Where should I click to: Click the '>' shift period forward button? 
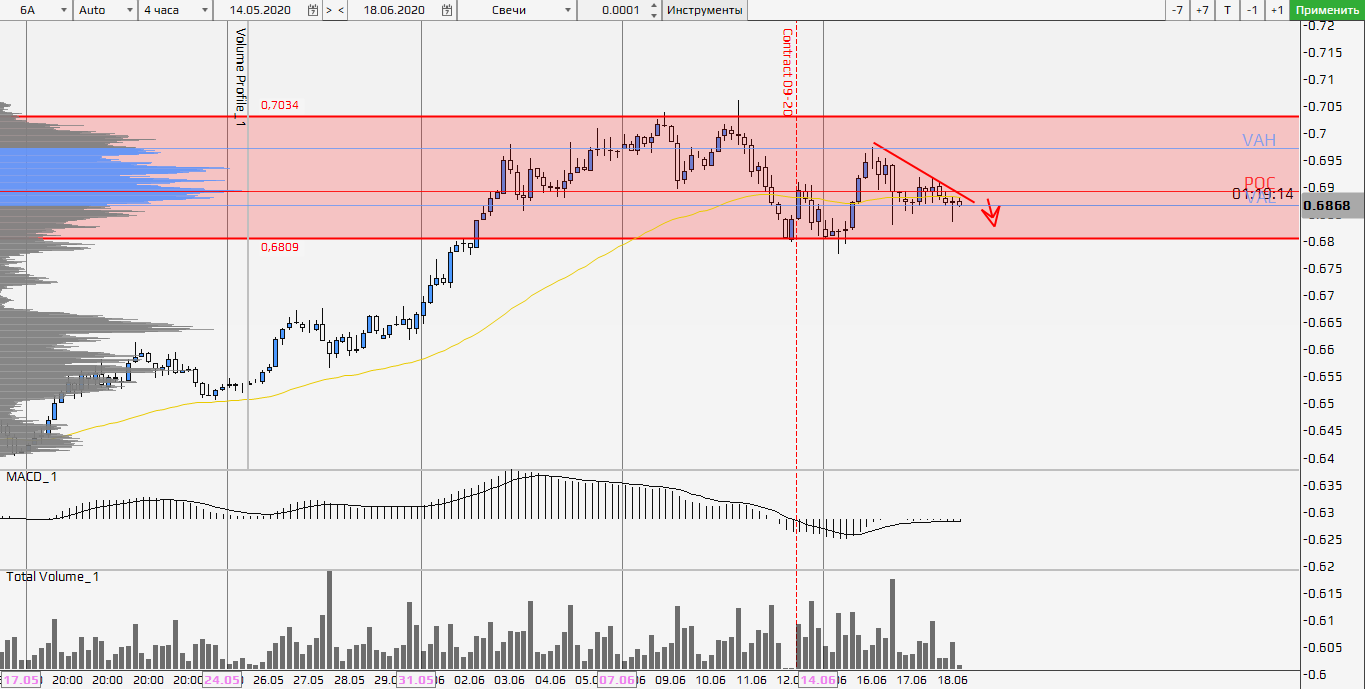pos(328,10)
